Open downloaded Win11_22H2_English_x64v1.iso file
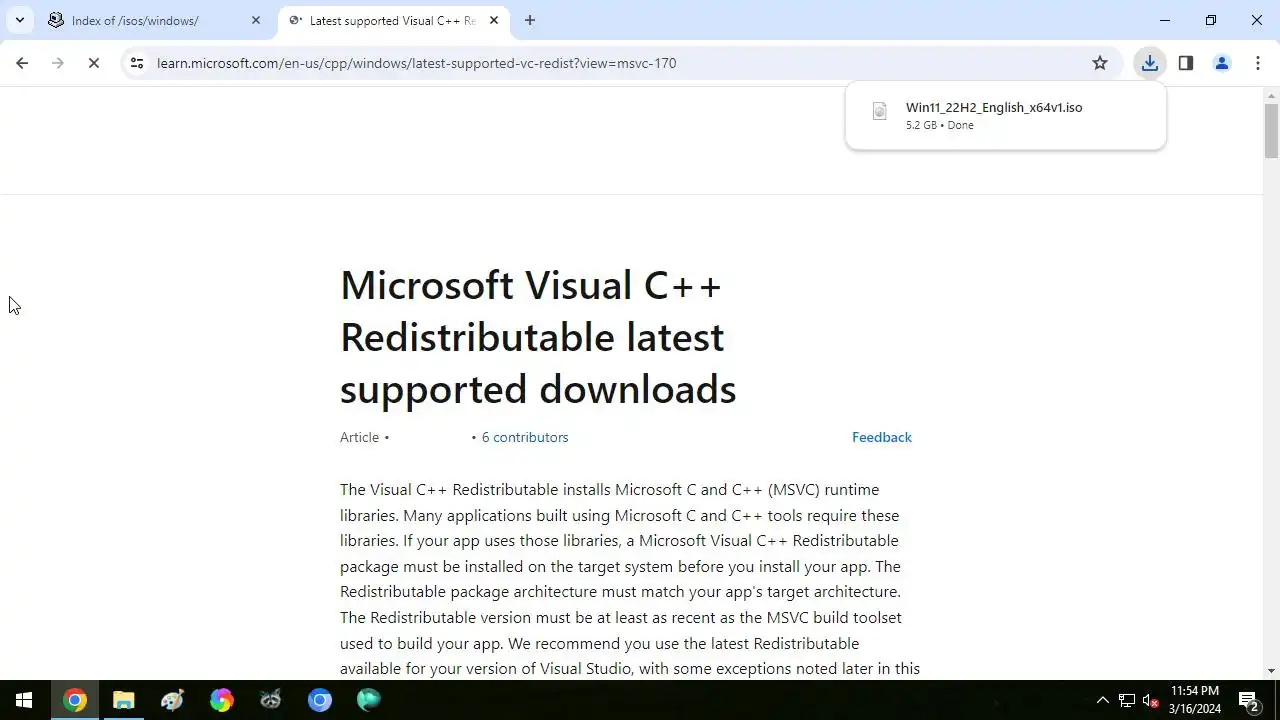Image resolution: width=1280 pixels, height=720 pixels. click(x=994, y=107)
